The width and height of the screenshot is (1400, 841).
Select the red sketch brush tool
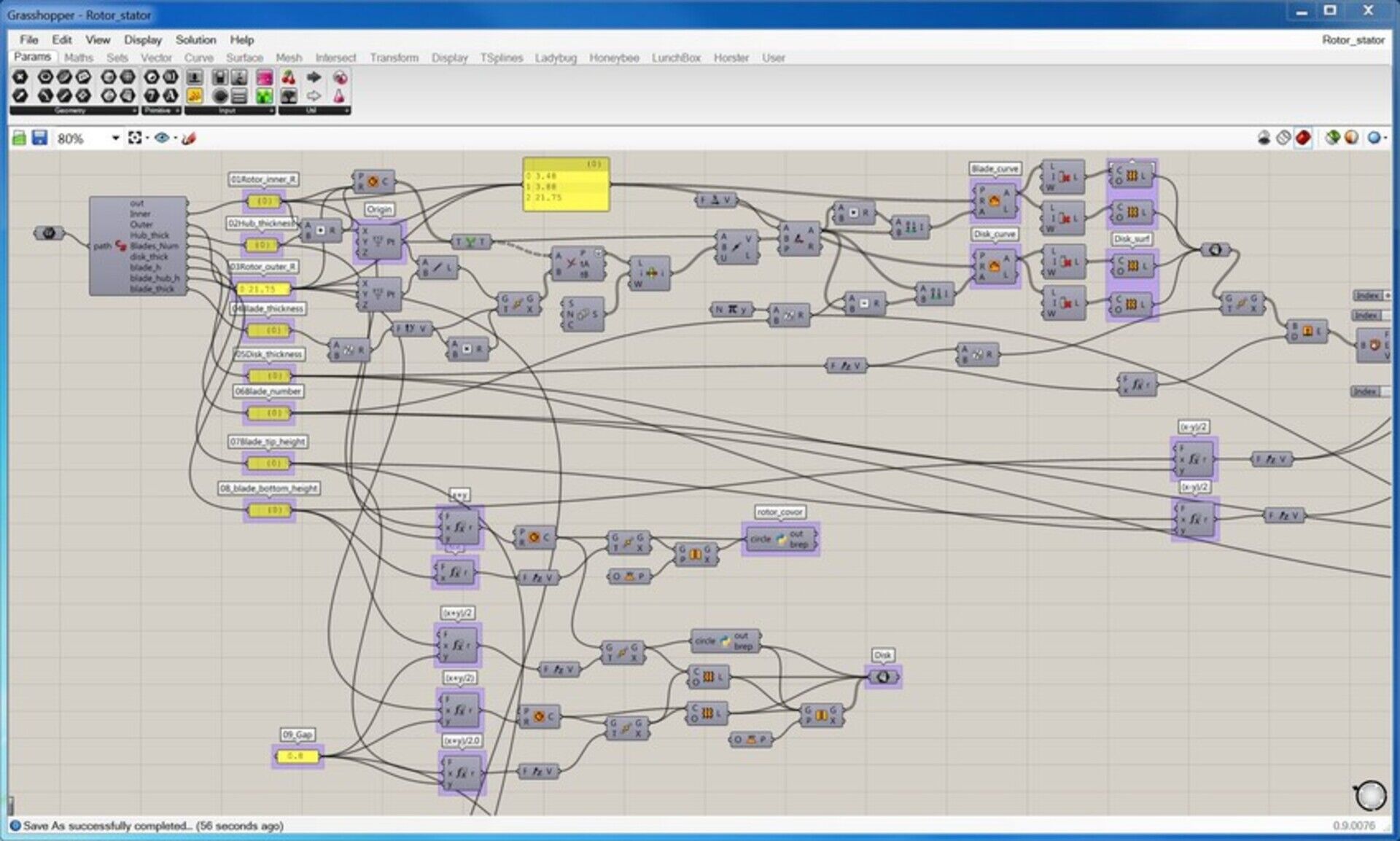pos(189,138)
